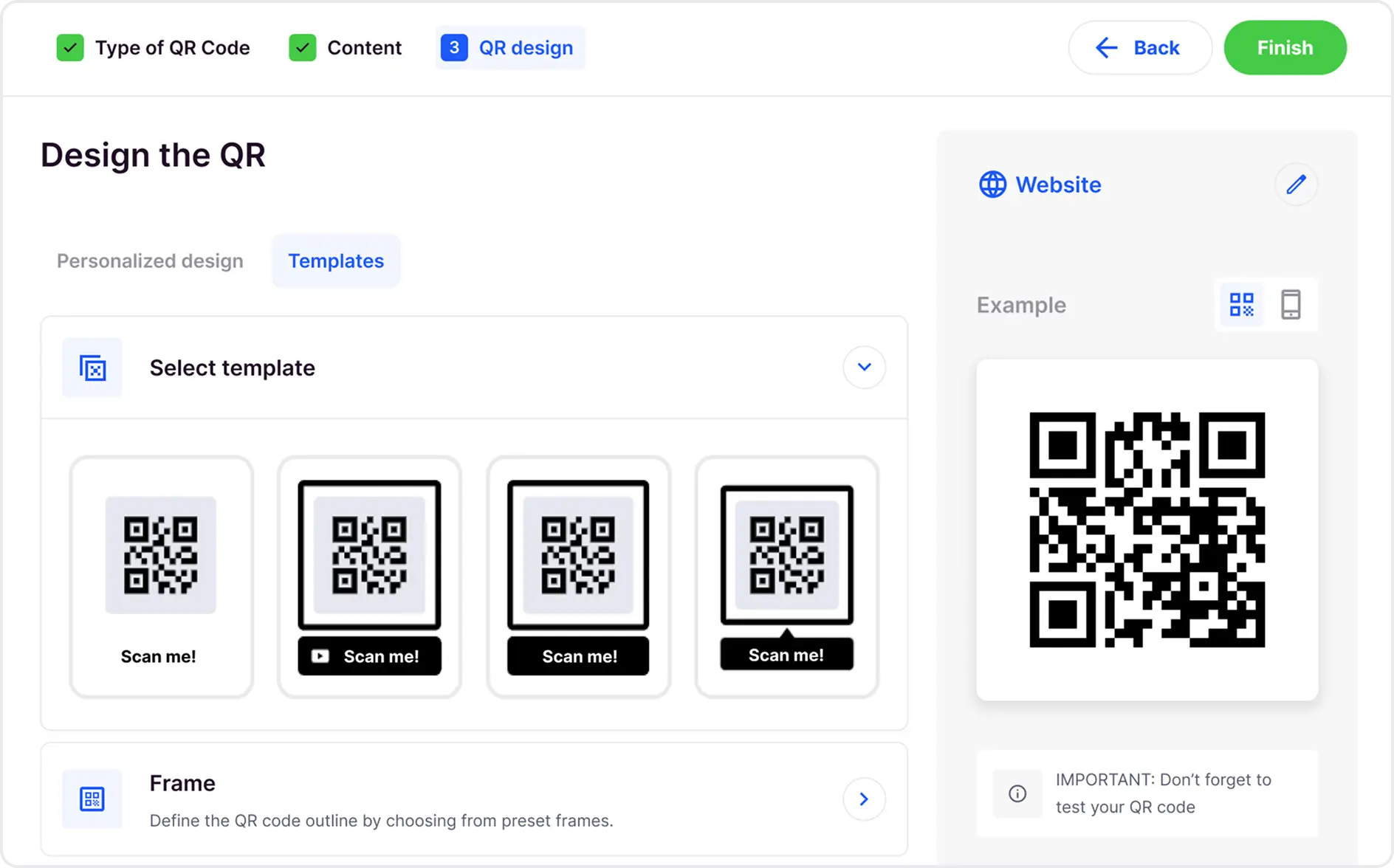This screenshot has height=868, width=1394.
Task: Select the speech-bubble style Scan me! template
Action: click(786, 576)
